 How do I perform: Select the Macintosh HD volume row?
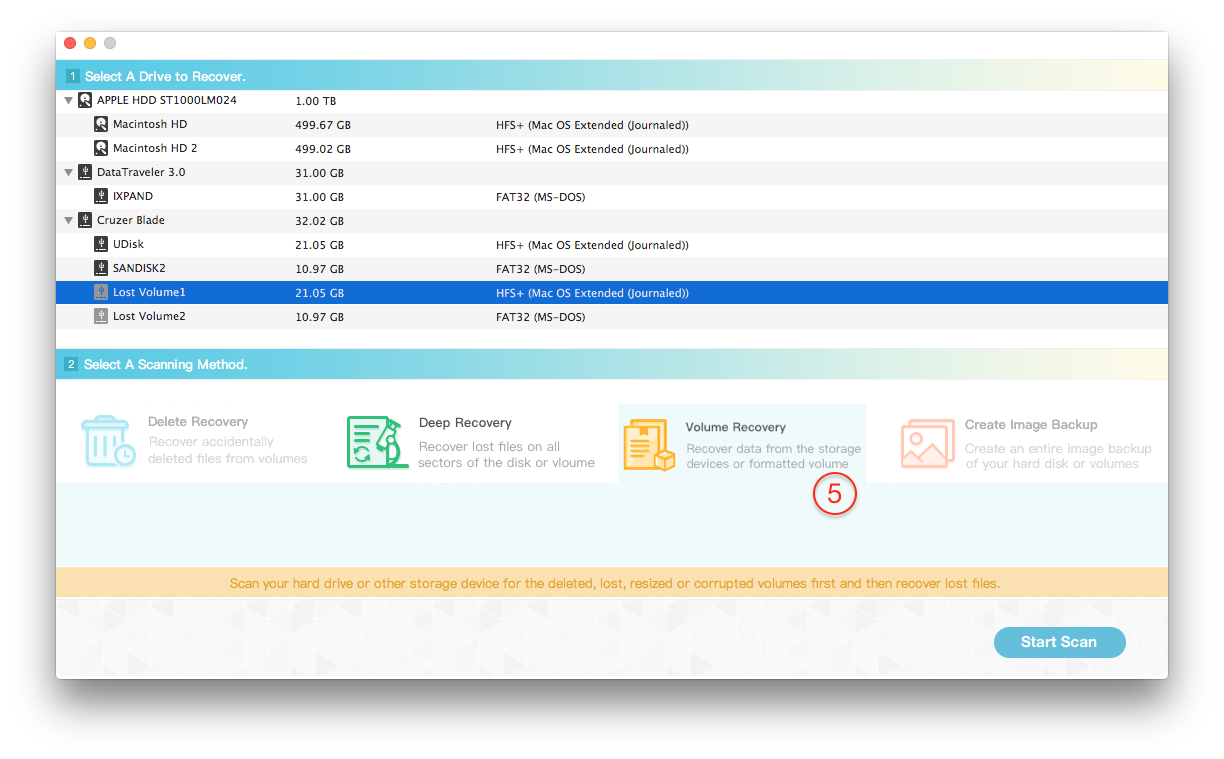click(x=612, y=124)
